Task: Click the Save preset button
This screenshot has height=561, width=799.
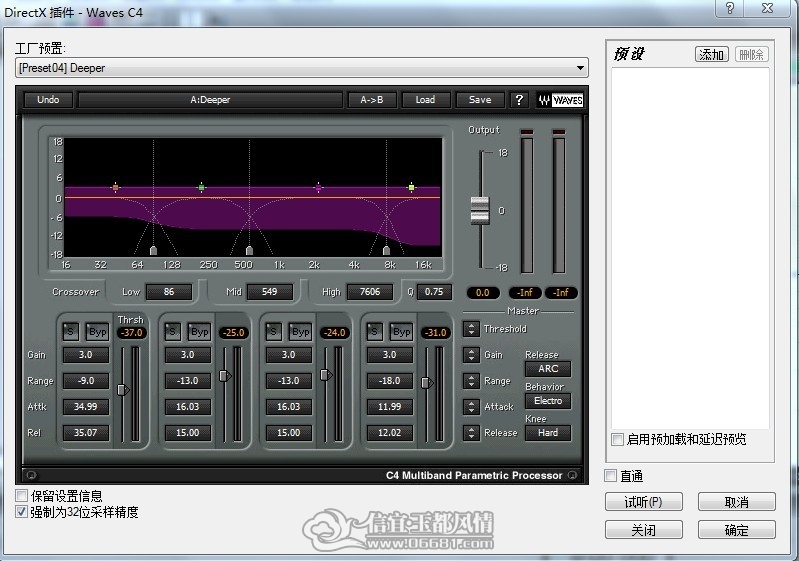Action: pyautogui.click(x=480, y=100)
